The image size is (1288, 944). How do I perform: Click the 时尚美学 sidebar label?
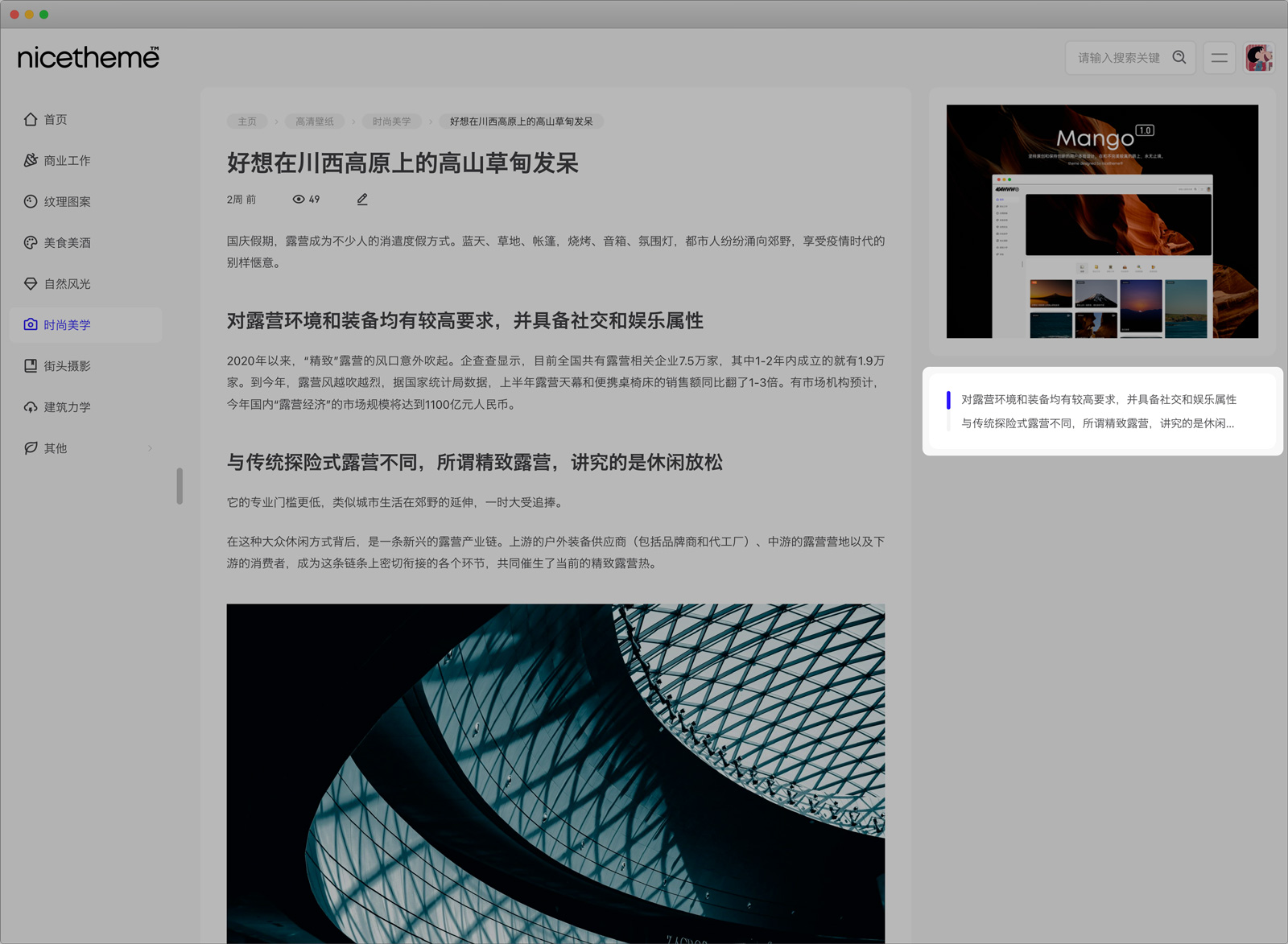[x=68, y=325]
